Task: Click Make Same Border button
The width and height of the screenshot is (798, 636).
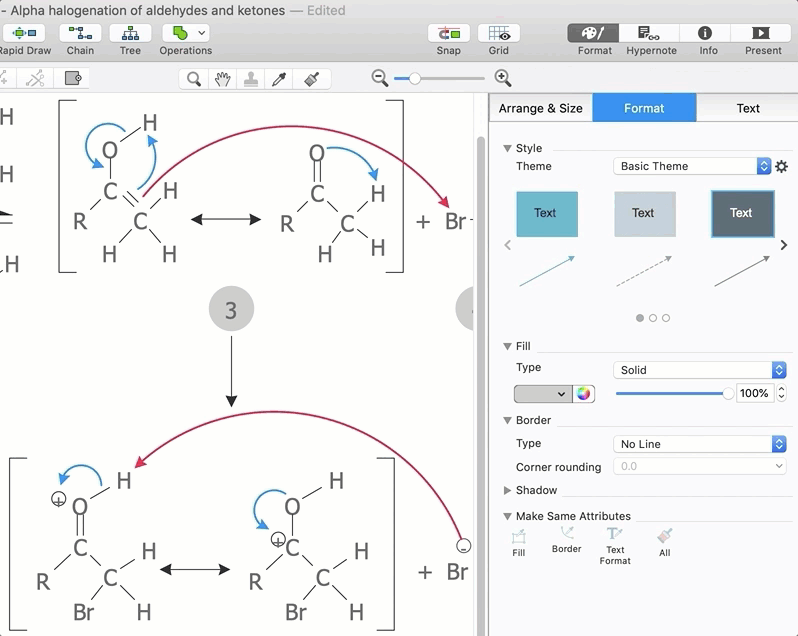Action: click(566, 540)
